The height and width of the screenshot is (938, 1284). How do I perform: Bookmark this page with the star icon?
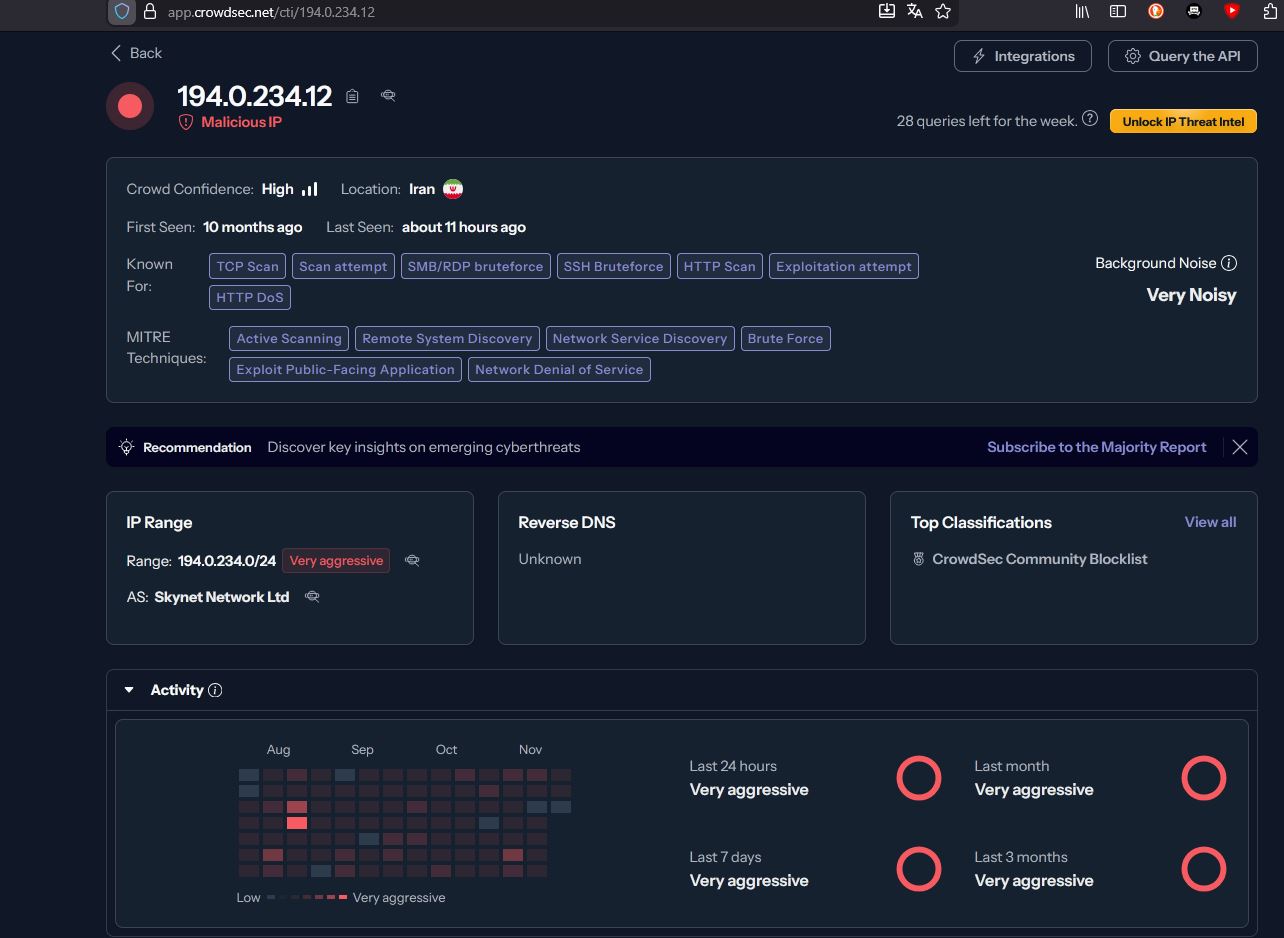[943, 11]
